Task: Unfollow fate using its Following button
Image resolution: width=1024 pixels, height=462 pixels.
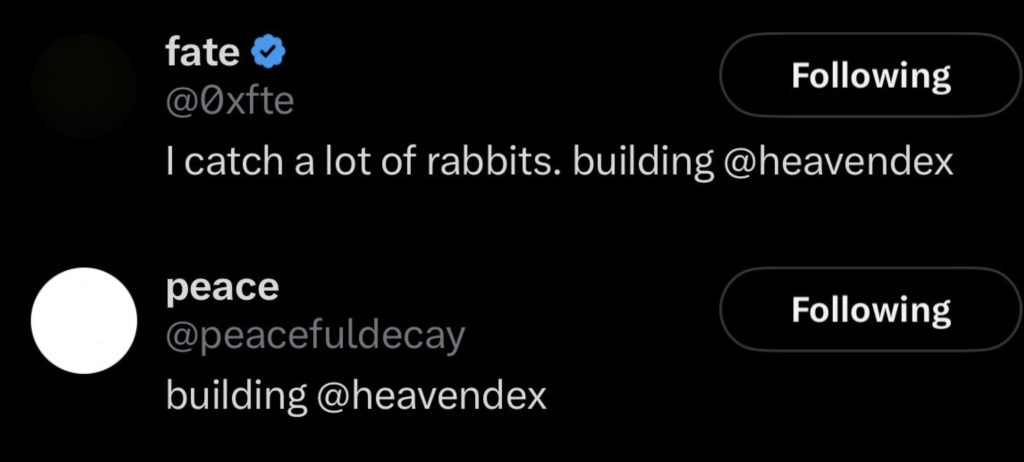Action: click(x=870, y=76)
